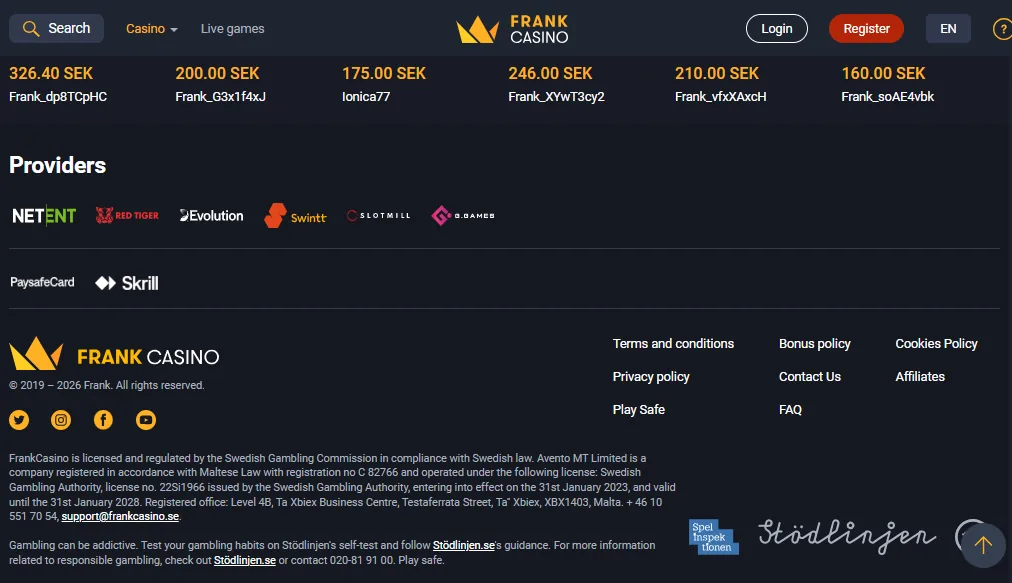This screenshot has width=1012, height=583.
Task: Click the NetEnt provider logo
Action: coord(44,216)
